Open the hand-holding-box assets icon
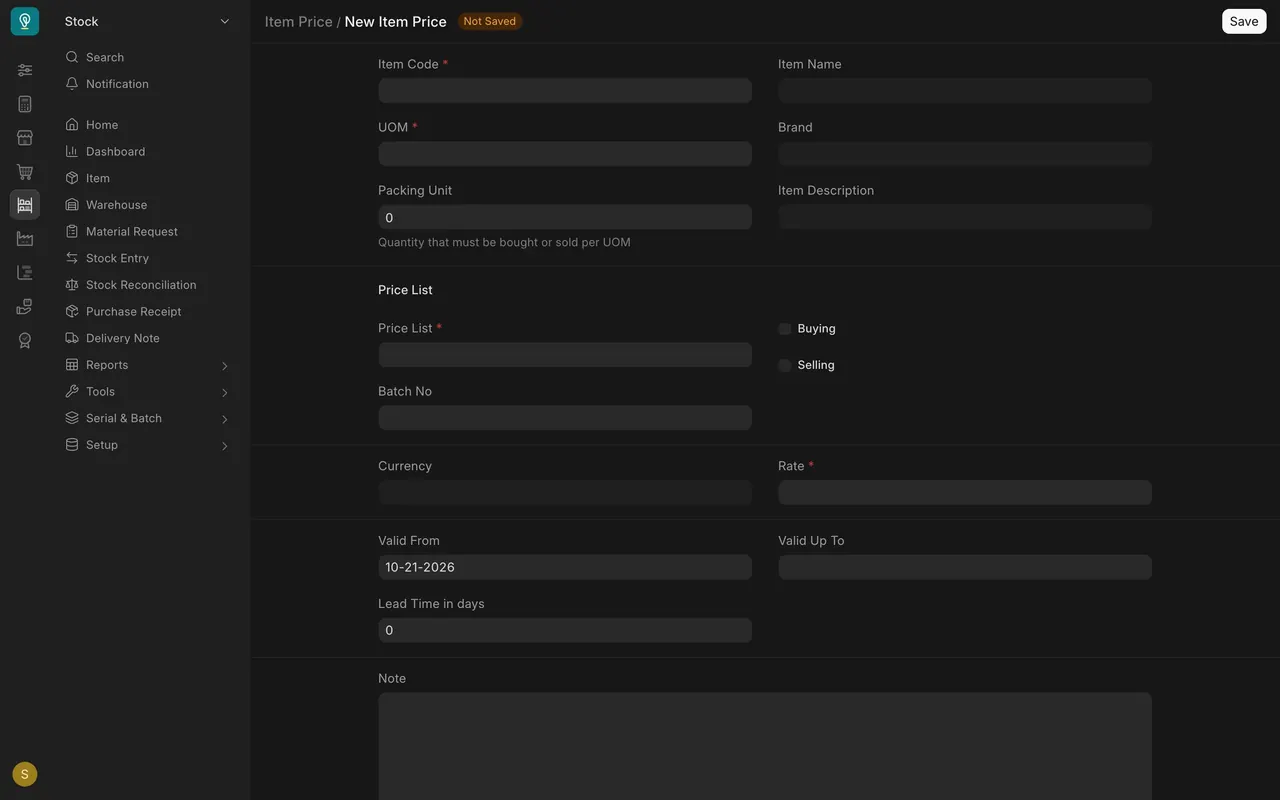This screenshot has height=800, width=1280. coord(25,306)
